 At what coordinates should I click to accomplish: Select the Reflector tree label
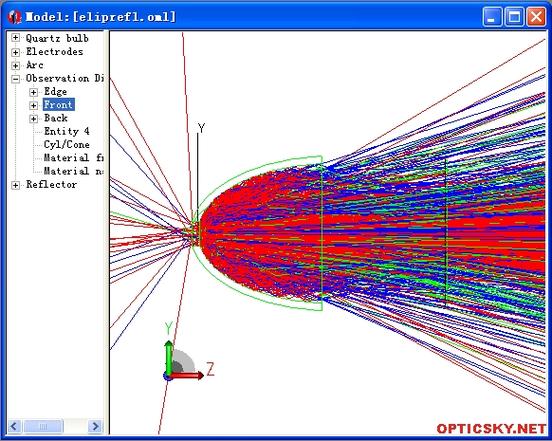tap(51, 184)
